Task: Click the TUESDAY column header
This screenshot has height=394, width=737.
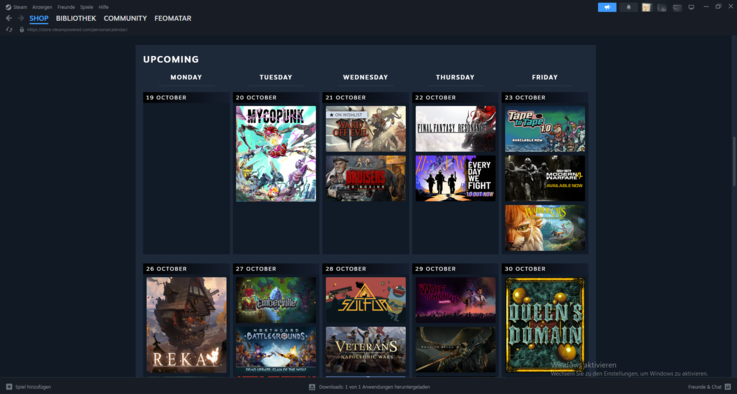Action: coord(276,77)
